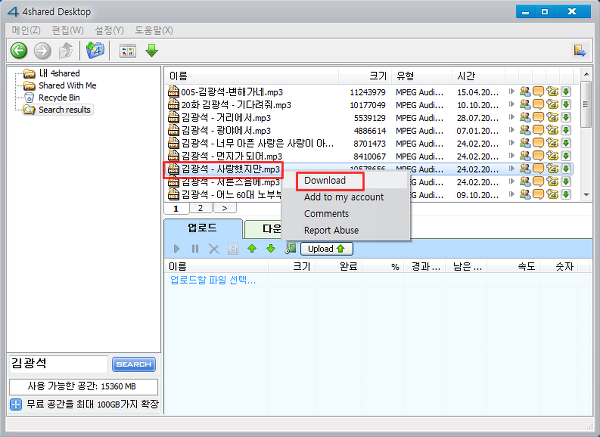The image size is (600, 437).
Task: Open the 편집(W) menu
Action: (x=68, y=30)
